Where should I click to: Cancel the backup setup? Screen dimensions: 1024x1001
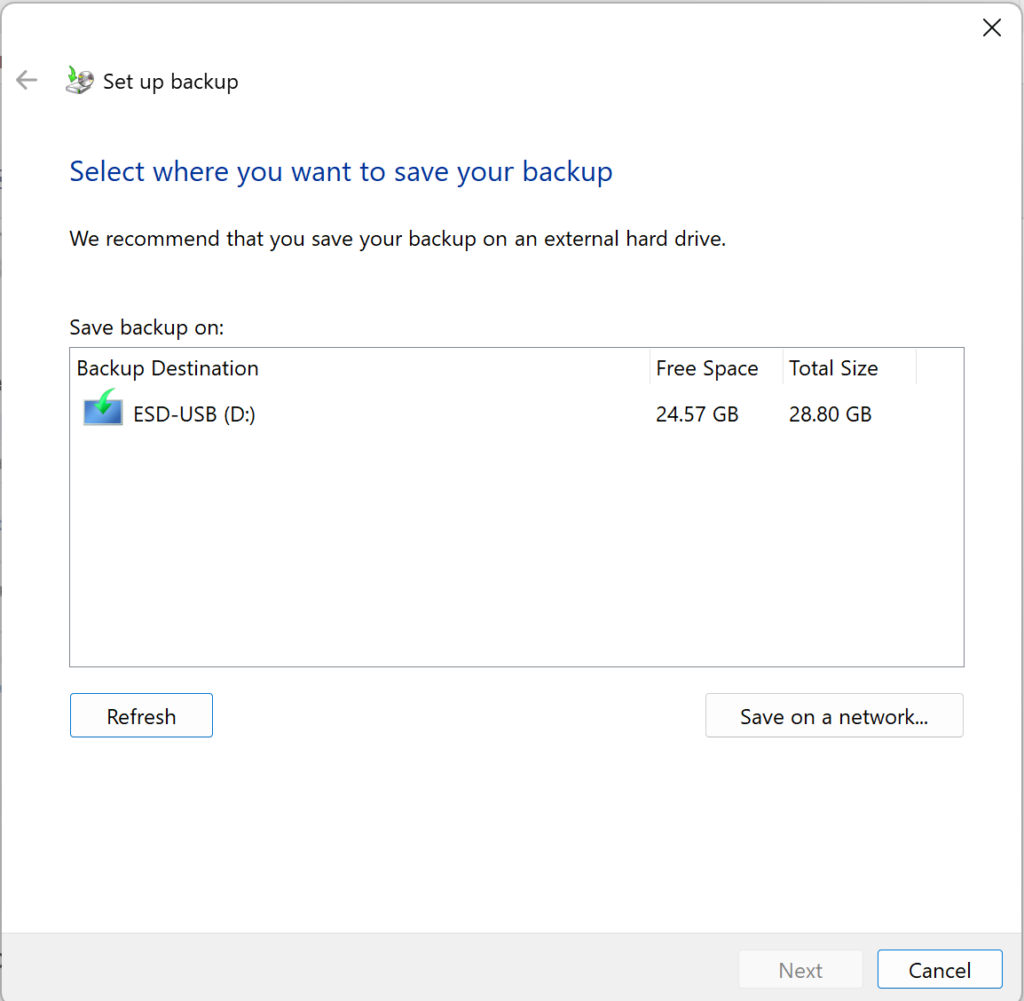(x=939, y=970)
